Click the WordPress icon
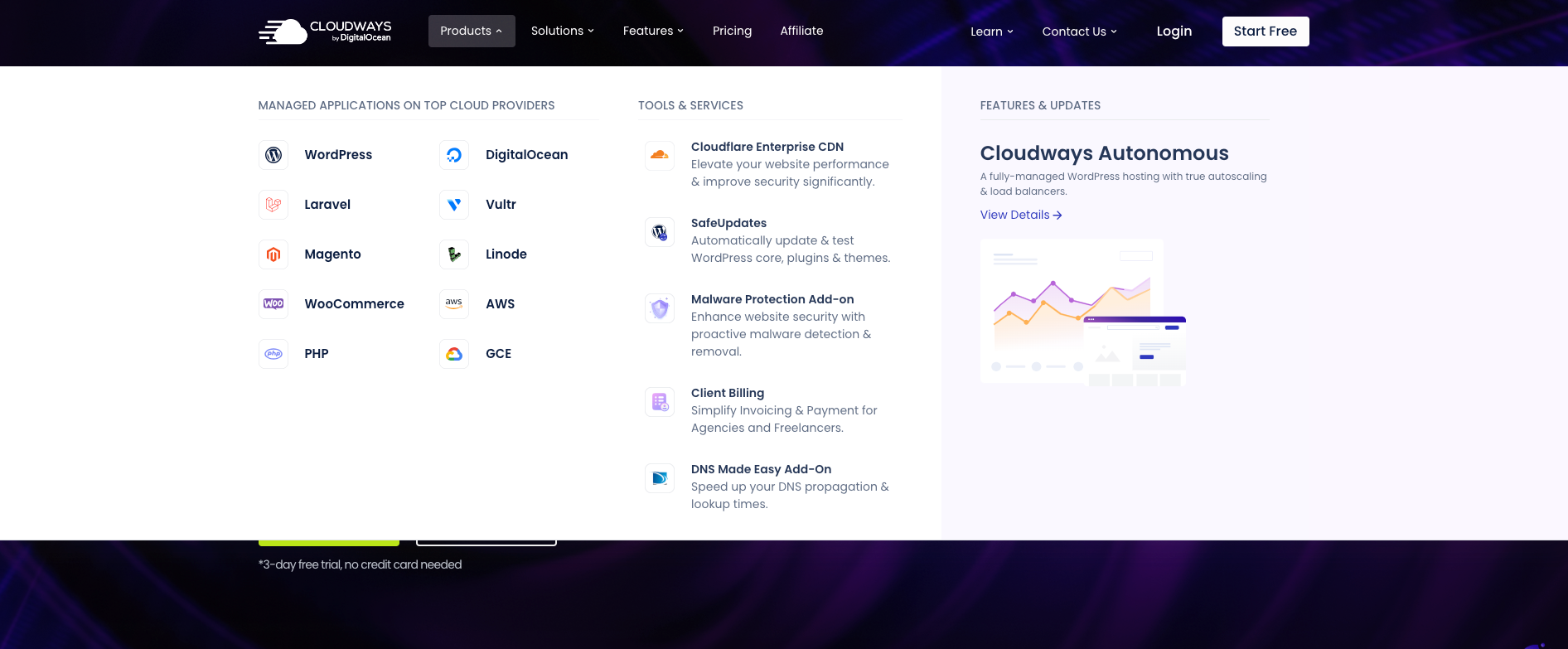 point(273,155)
